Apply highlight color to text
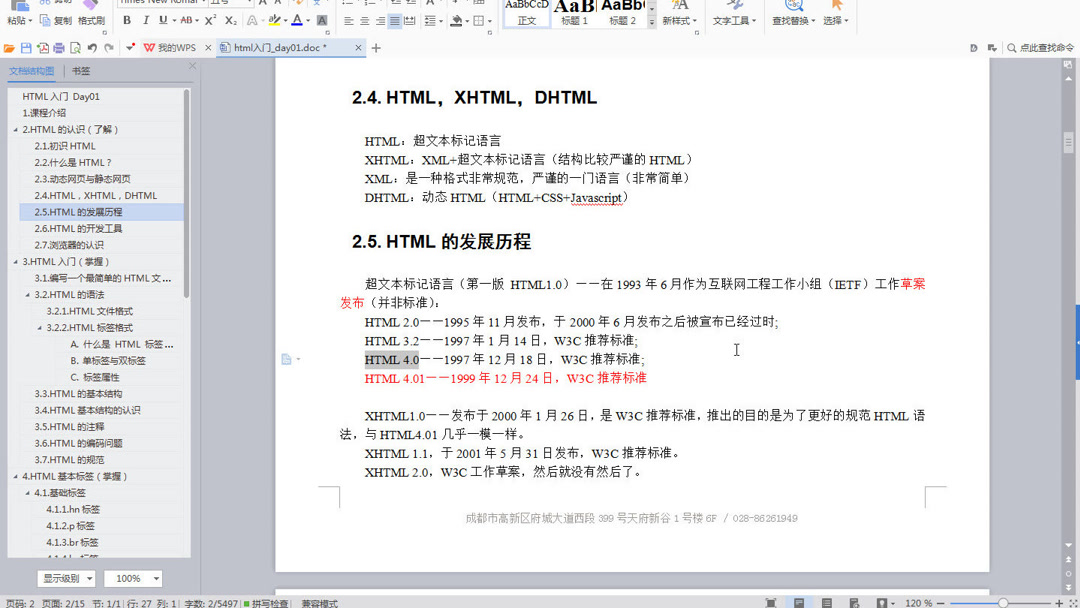The height and width of the screenshot is (608, 1080). [x=273, y=20]
